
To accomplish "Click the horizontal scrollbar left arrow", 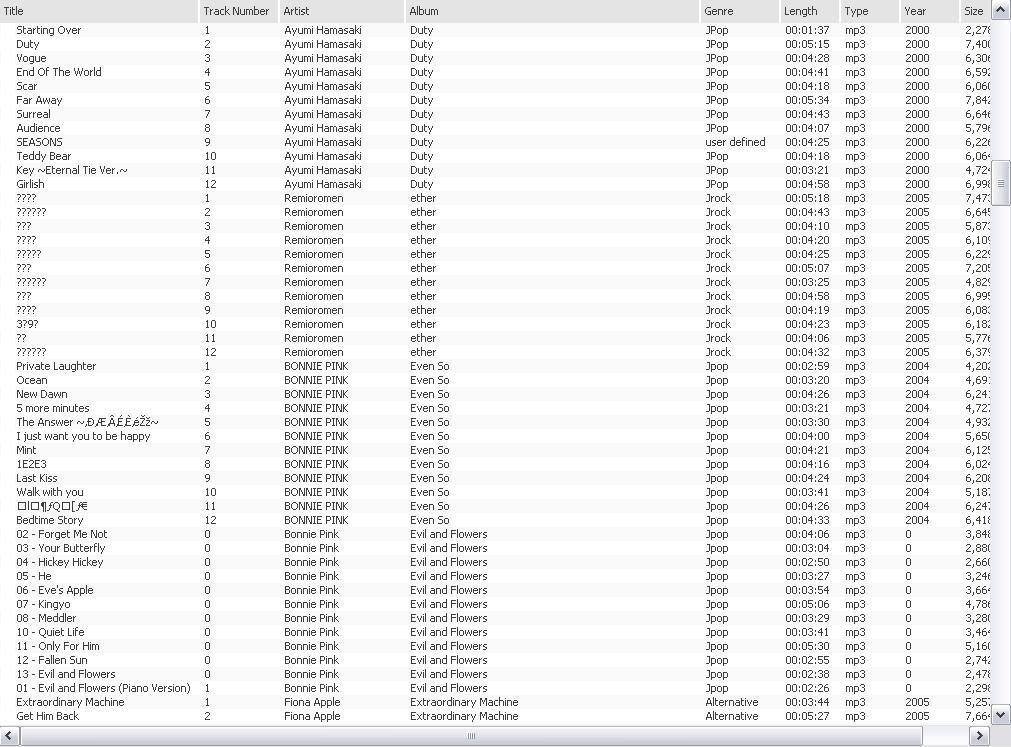I will click(10, 735).
